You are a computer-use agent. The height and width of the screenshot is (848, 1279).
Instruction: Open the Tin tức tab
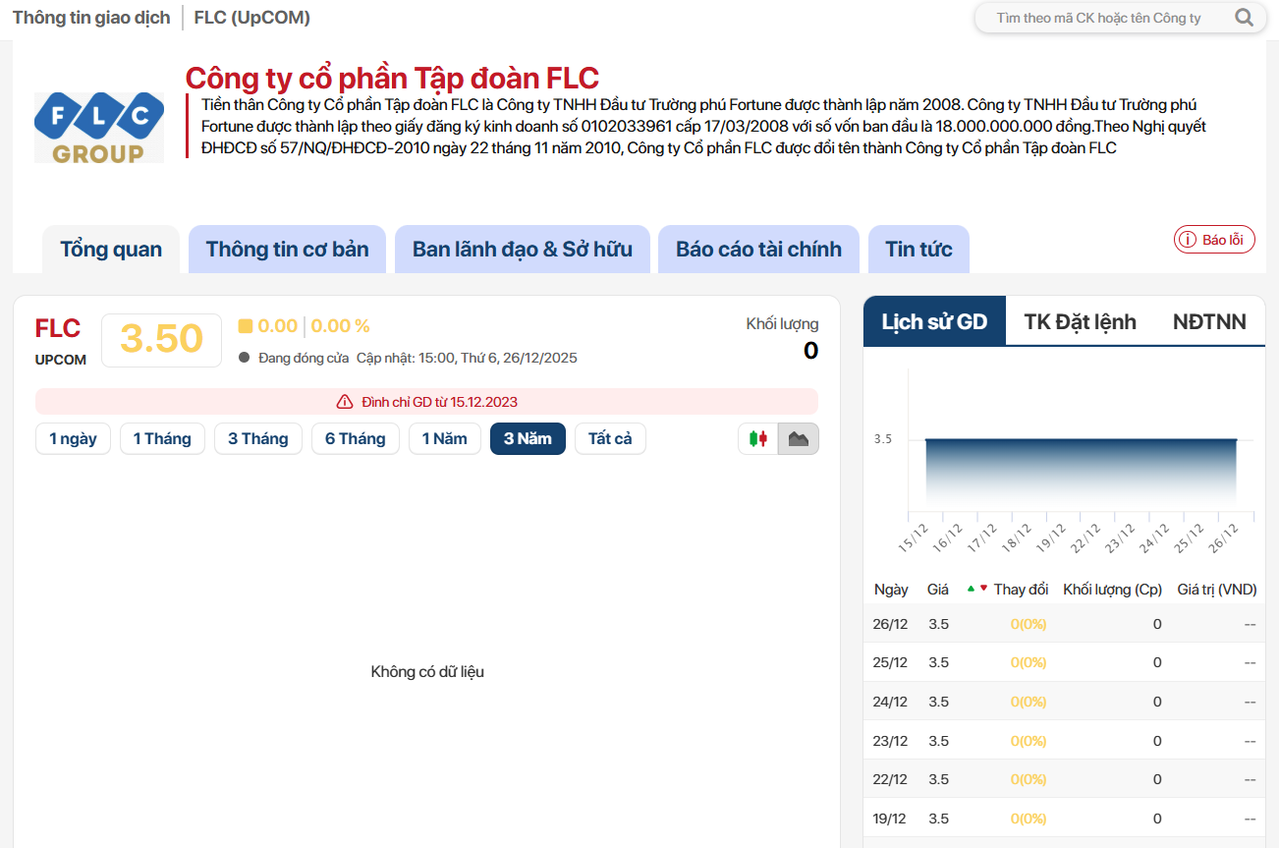pyautogui.click(x=918, y=249)
